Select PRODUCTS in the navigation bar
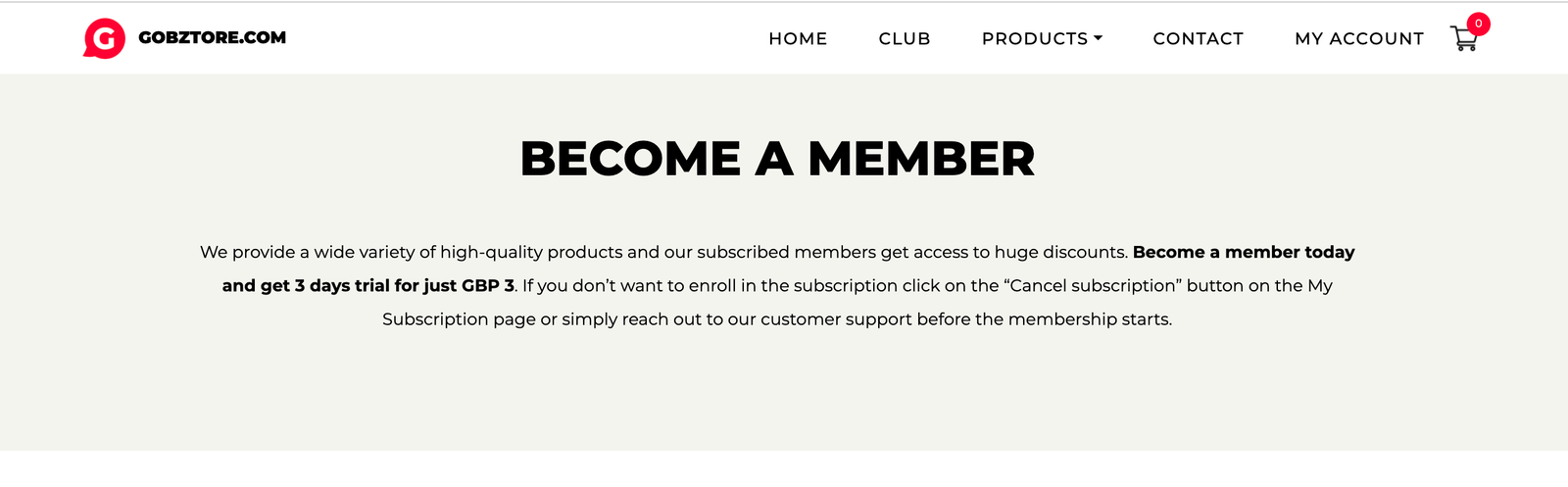This screenshot has height=487, width=1568. click(x=1035, y=39)
